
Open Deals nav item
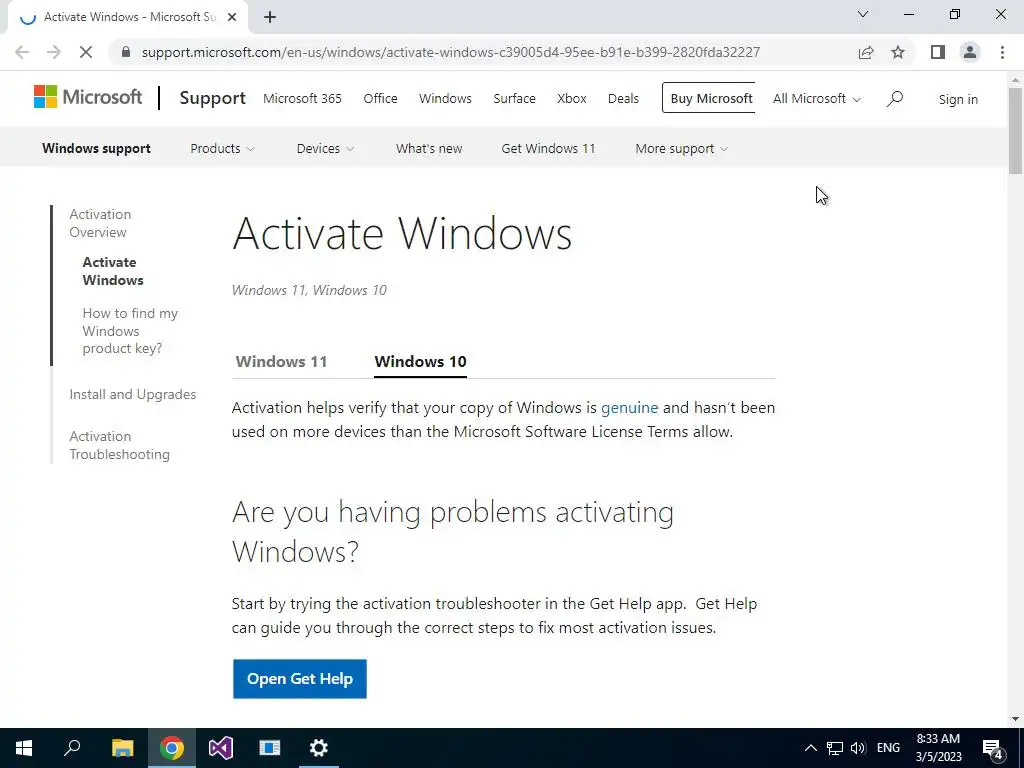623,99
